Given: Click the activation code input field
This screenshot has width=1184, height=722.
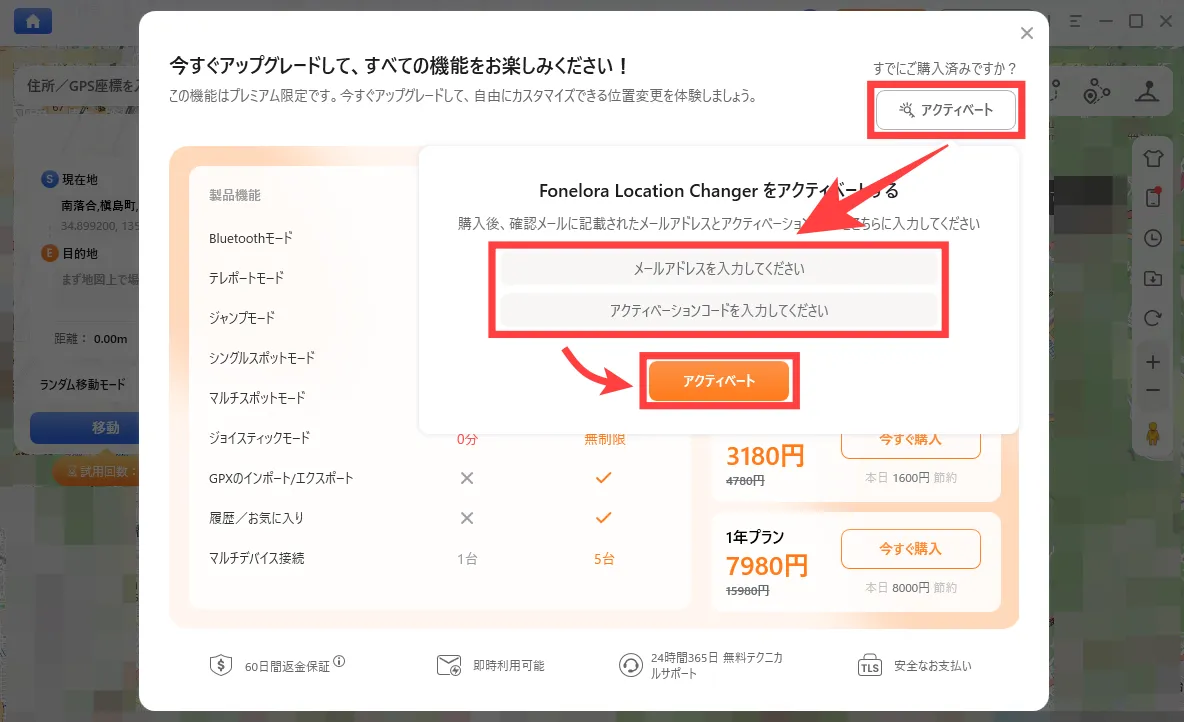Looking at the screenshot, I should point(718,310).
